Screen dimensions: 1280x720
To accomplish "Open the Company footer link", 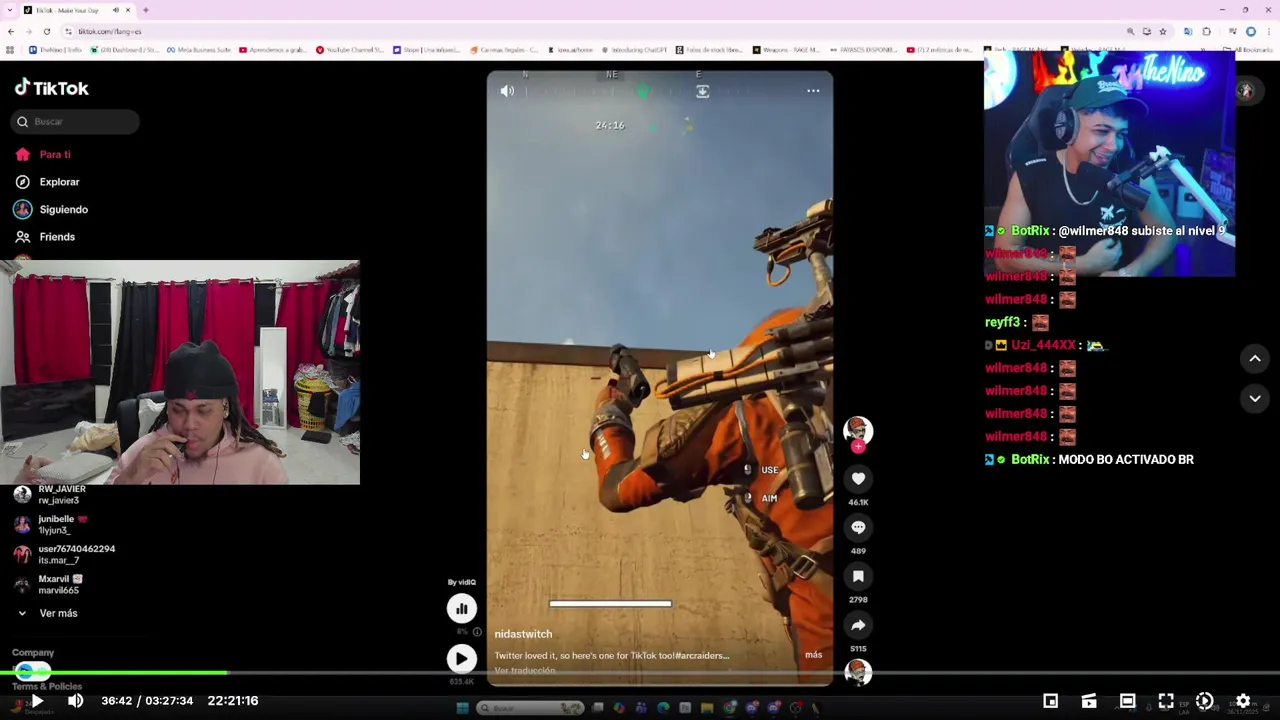I will (x=33, y=652).
